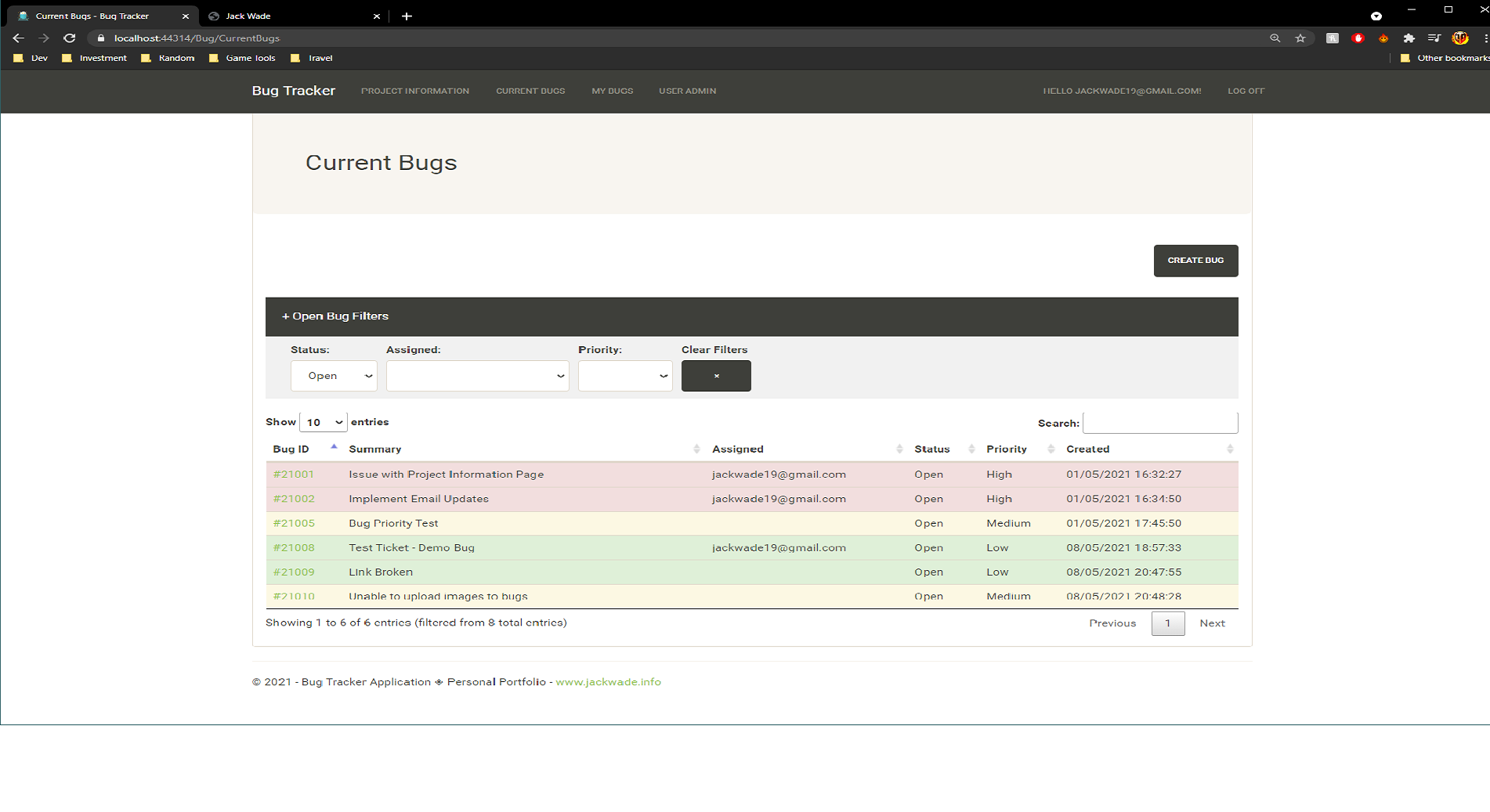Click the Create Bug button
Viewport: 1490px width, 812px height.
coord(1195,261)
